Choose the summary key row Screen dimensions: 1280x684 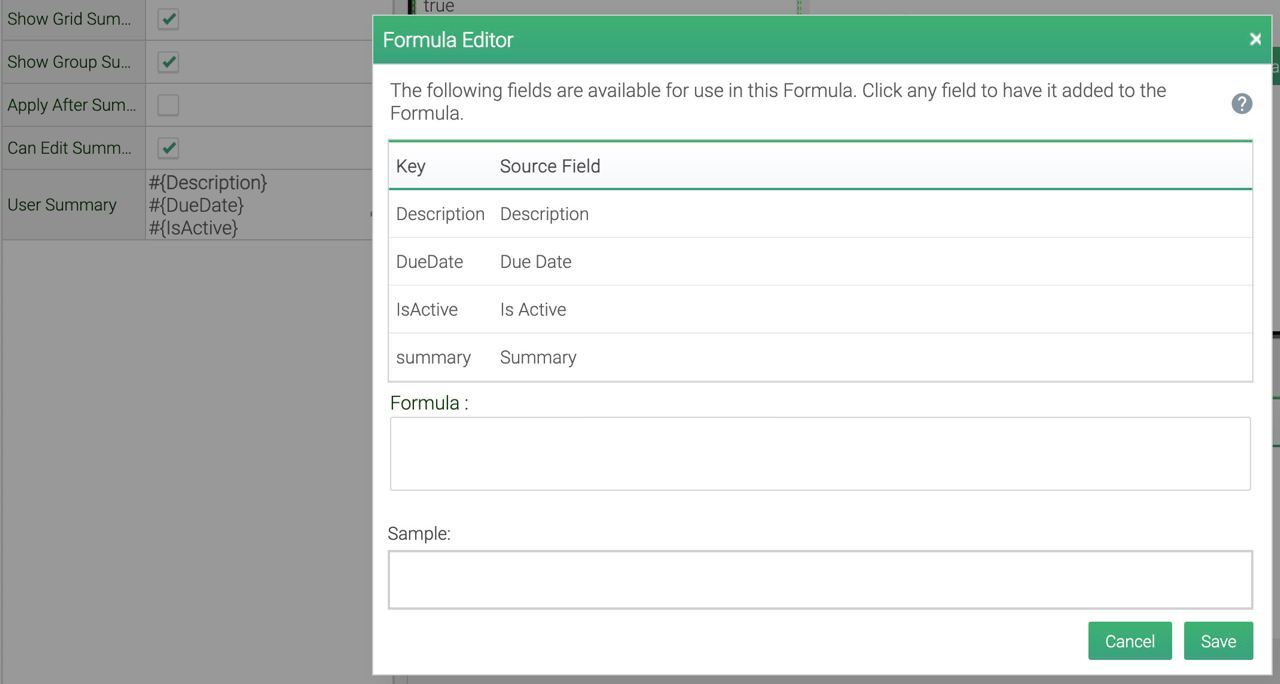(x=433, y=358)
